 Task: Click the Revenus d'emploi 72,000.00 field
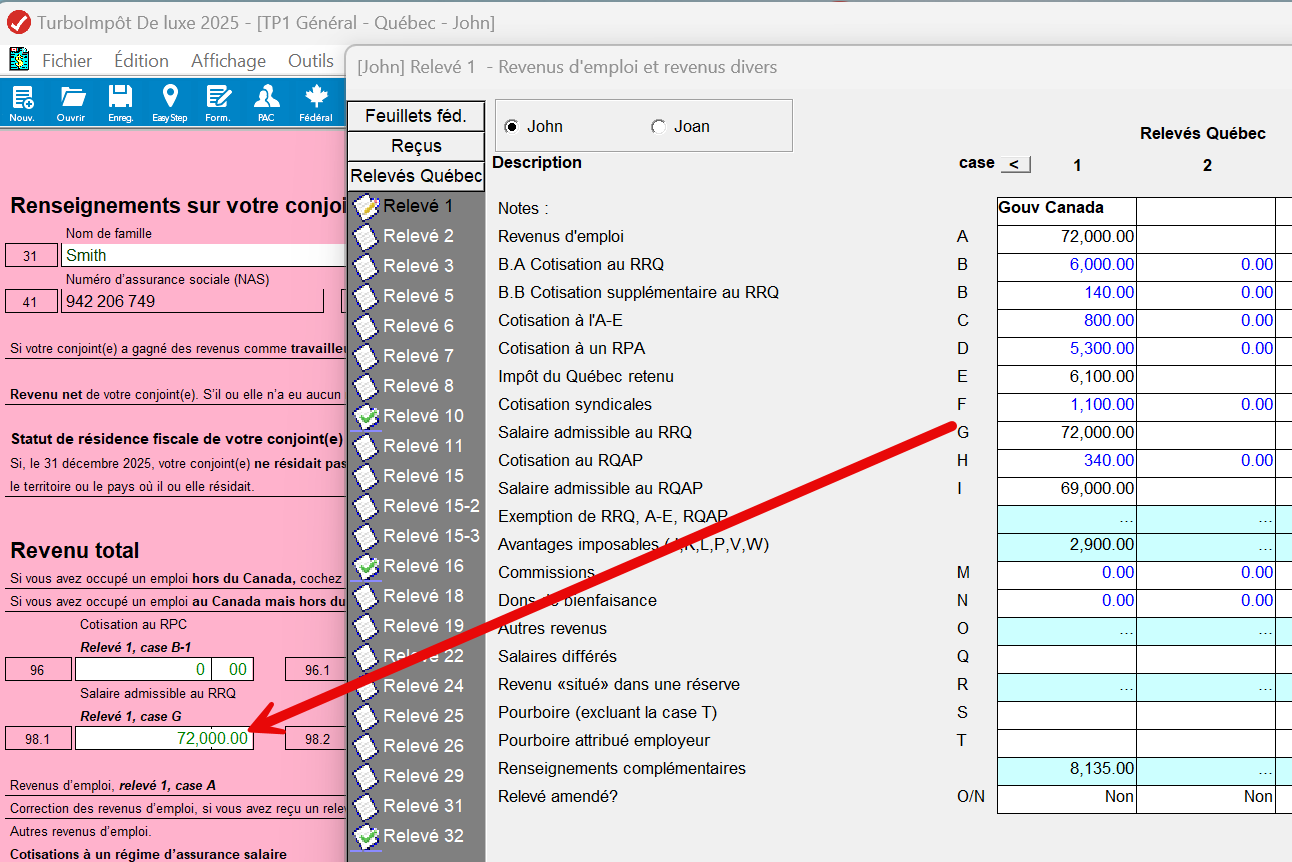pos(1066,237)
